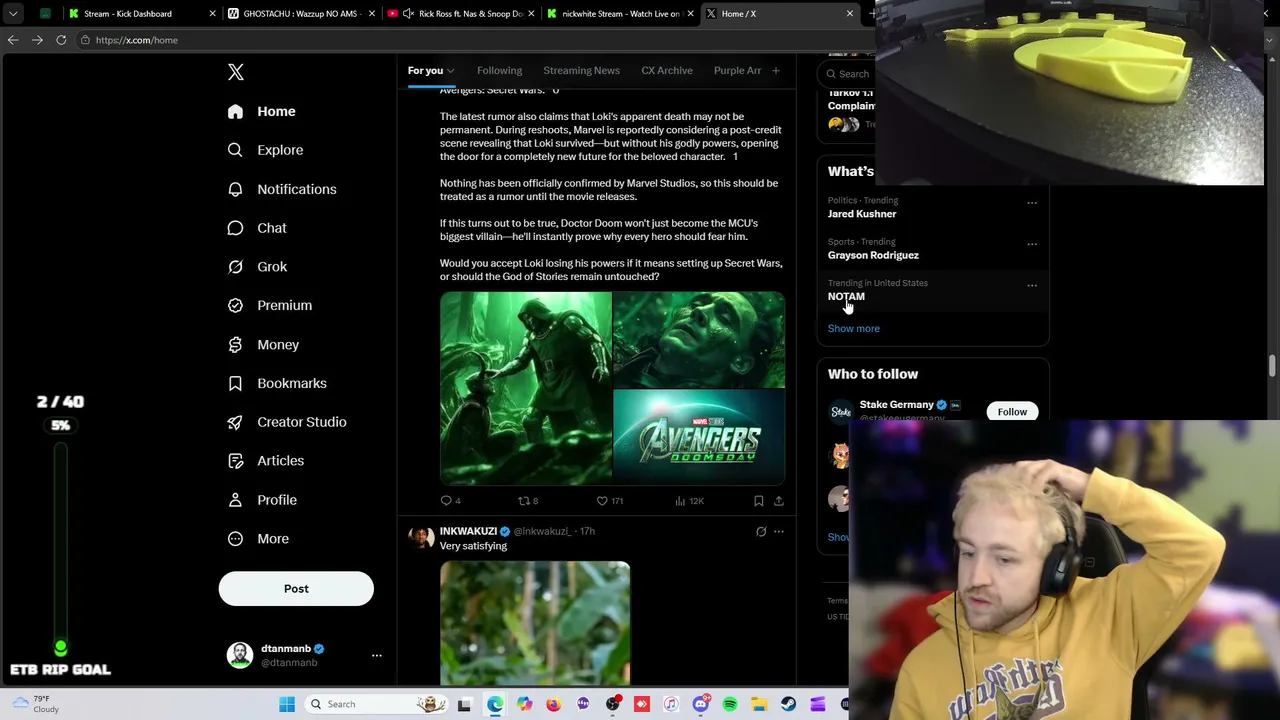Open Firefox from the taskbar
The width and height of the screenshot is (1280, 720).
tap(553, 704)
